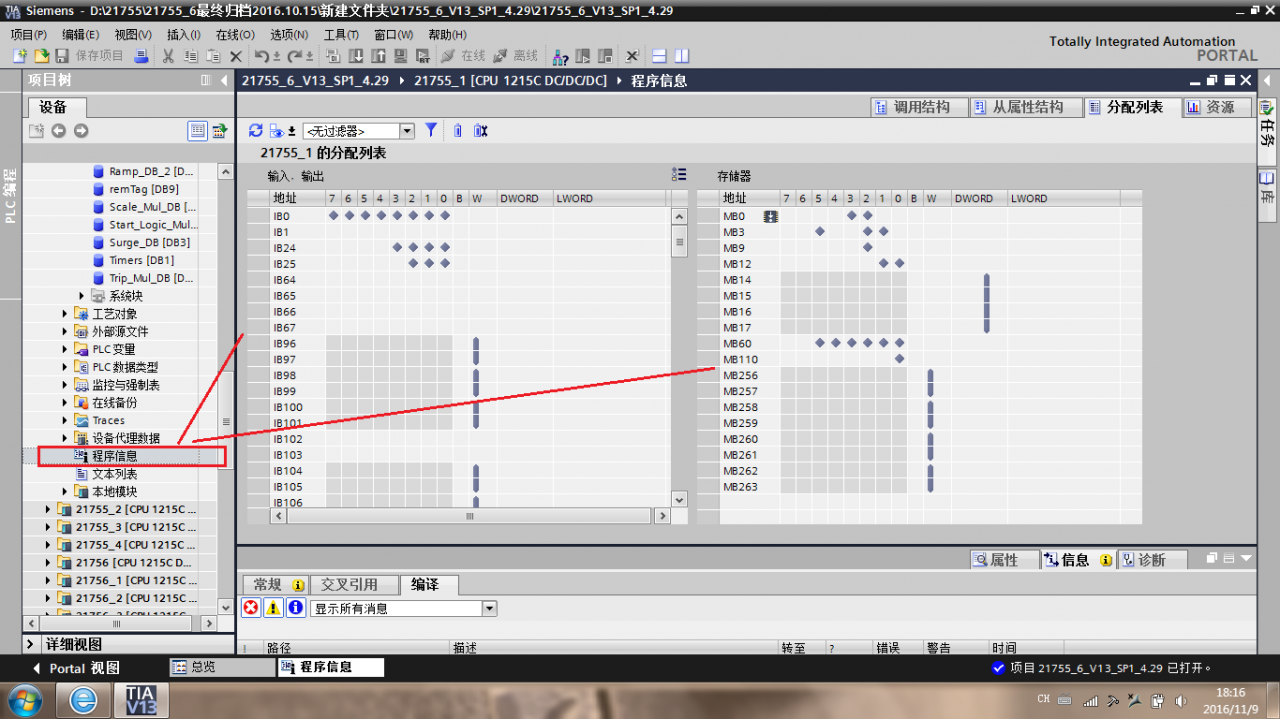Select 文本列表 in the project tree
The height and width of the screenshot is (719, 1280).
tap(115, 474)
